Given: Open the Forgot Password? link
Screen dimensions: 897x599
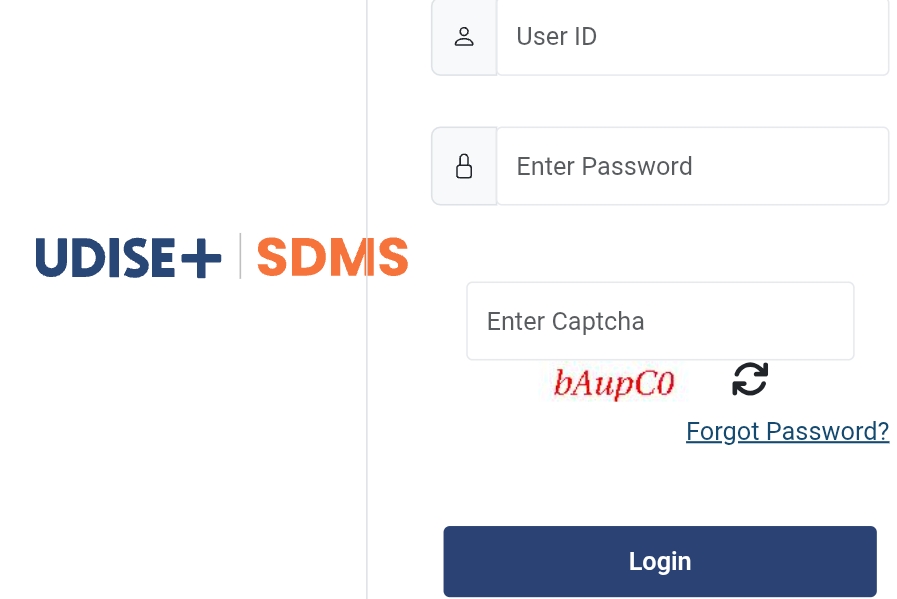Looking at the screenshot, I should click(x=787, y=431).
